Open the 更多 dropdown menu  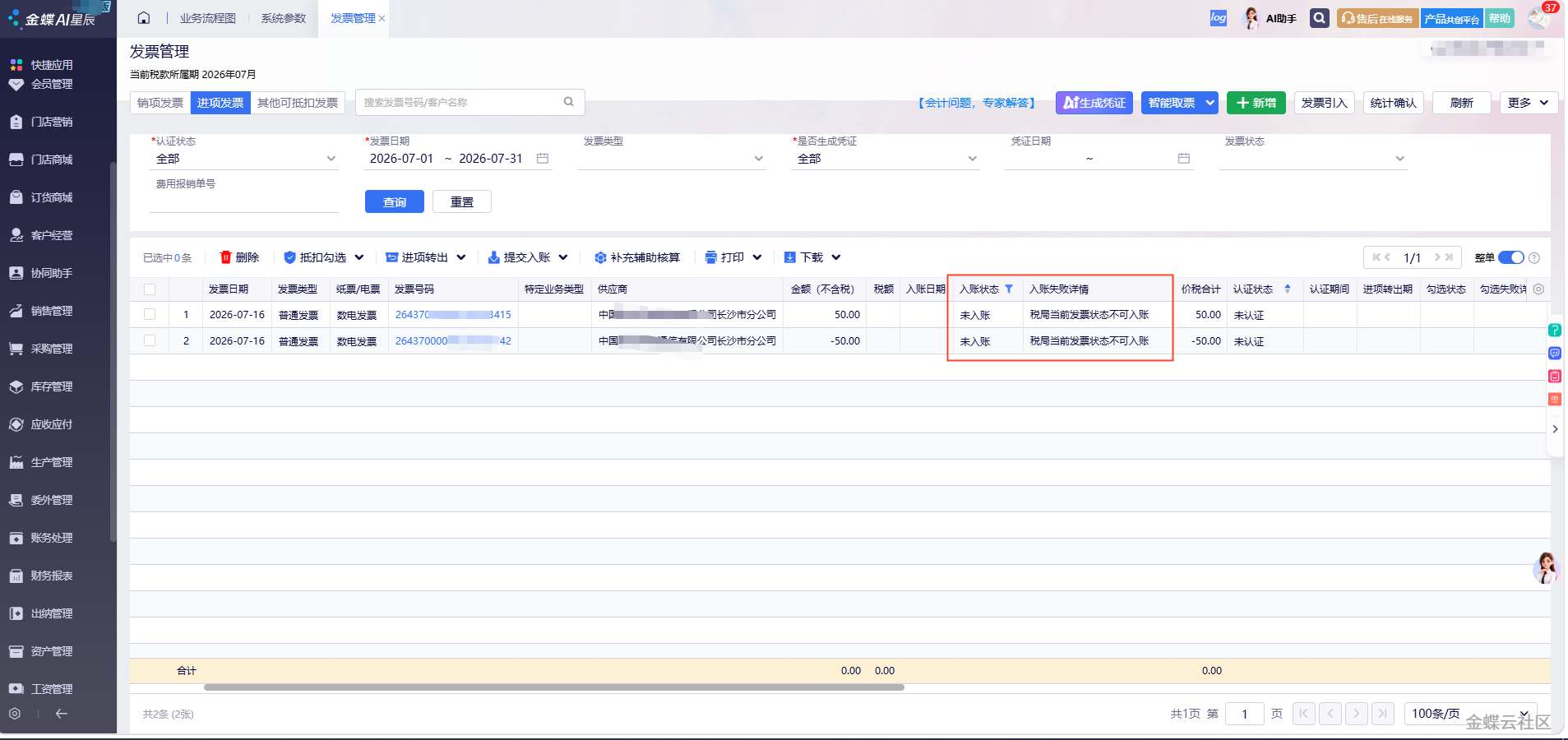click(x=1529, y=103)
